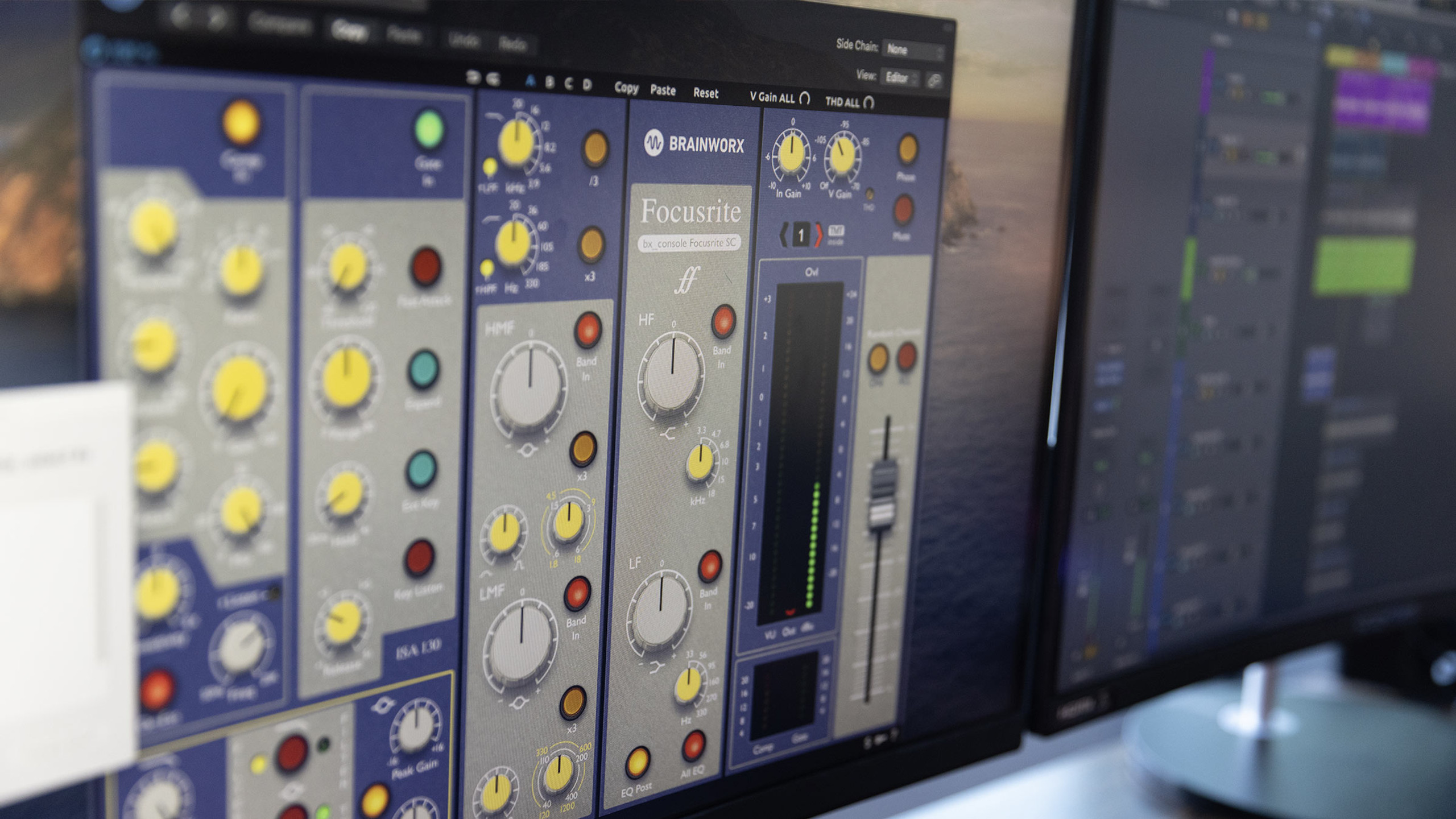Screen dimensions: 1456x819
Task: Toggle the EQ Post button
Action: 638,763
